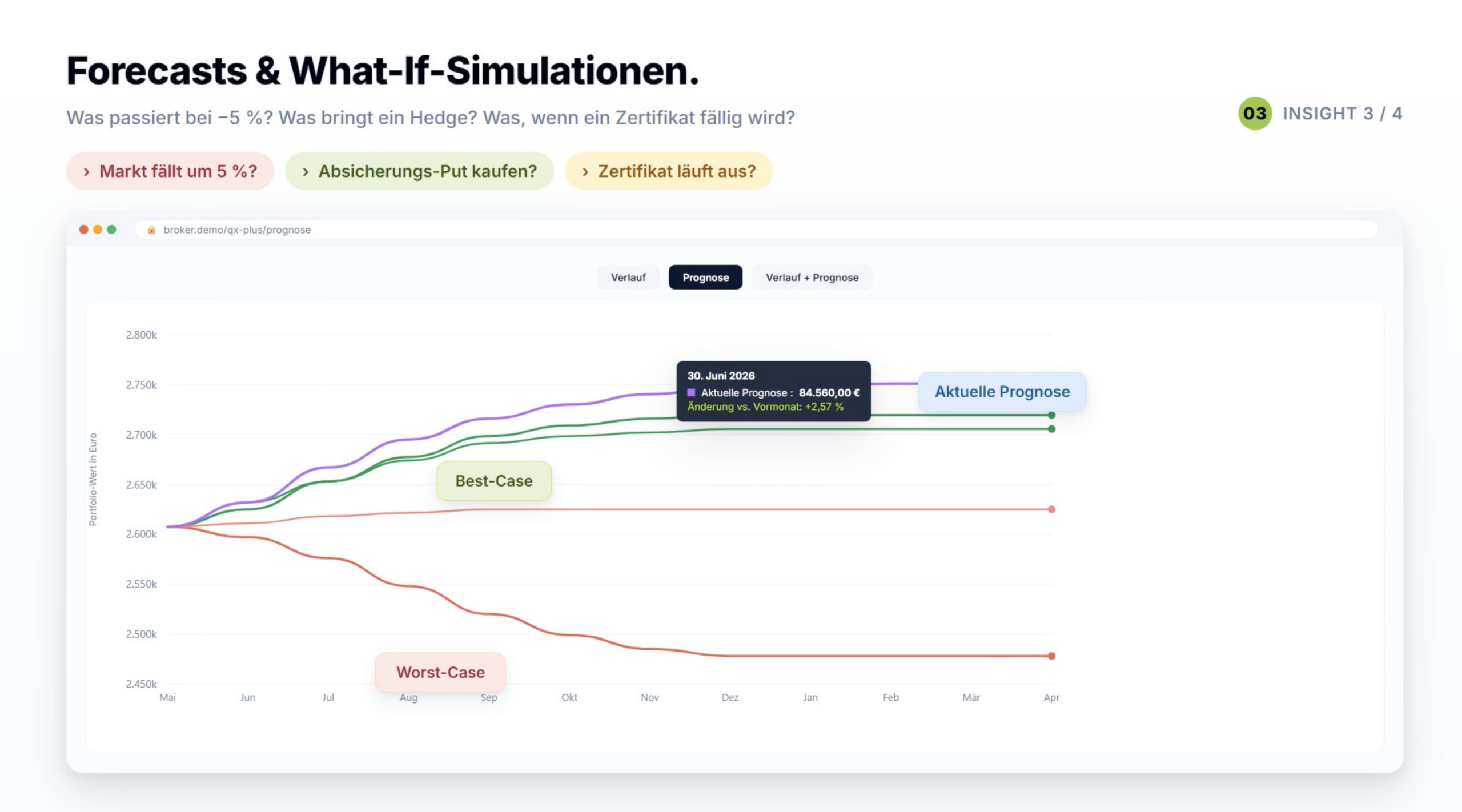Expand the 'Zertifikat läuft aus?' chip
Screen dimensions: 1462x812
click(x=669, y=171)
